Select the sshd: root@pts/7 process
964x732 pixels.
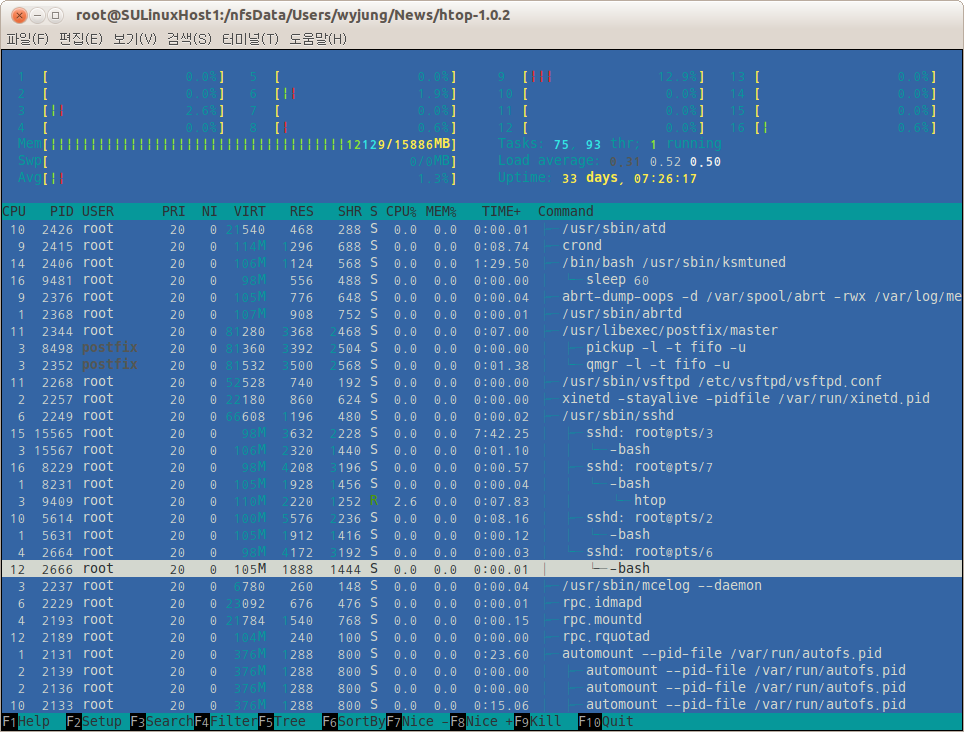[482, 467]
